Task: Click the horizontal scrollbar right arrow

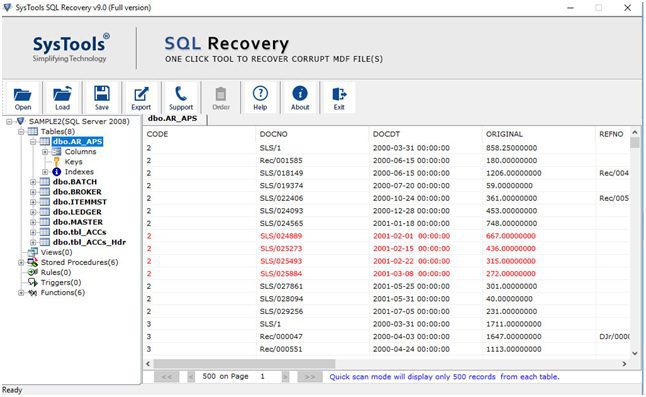Action: [624, 364]
